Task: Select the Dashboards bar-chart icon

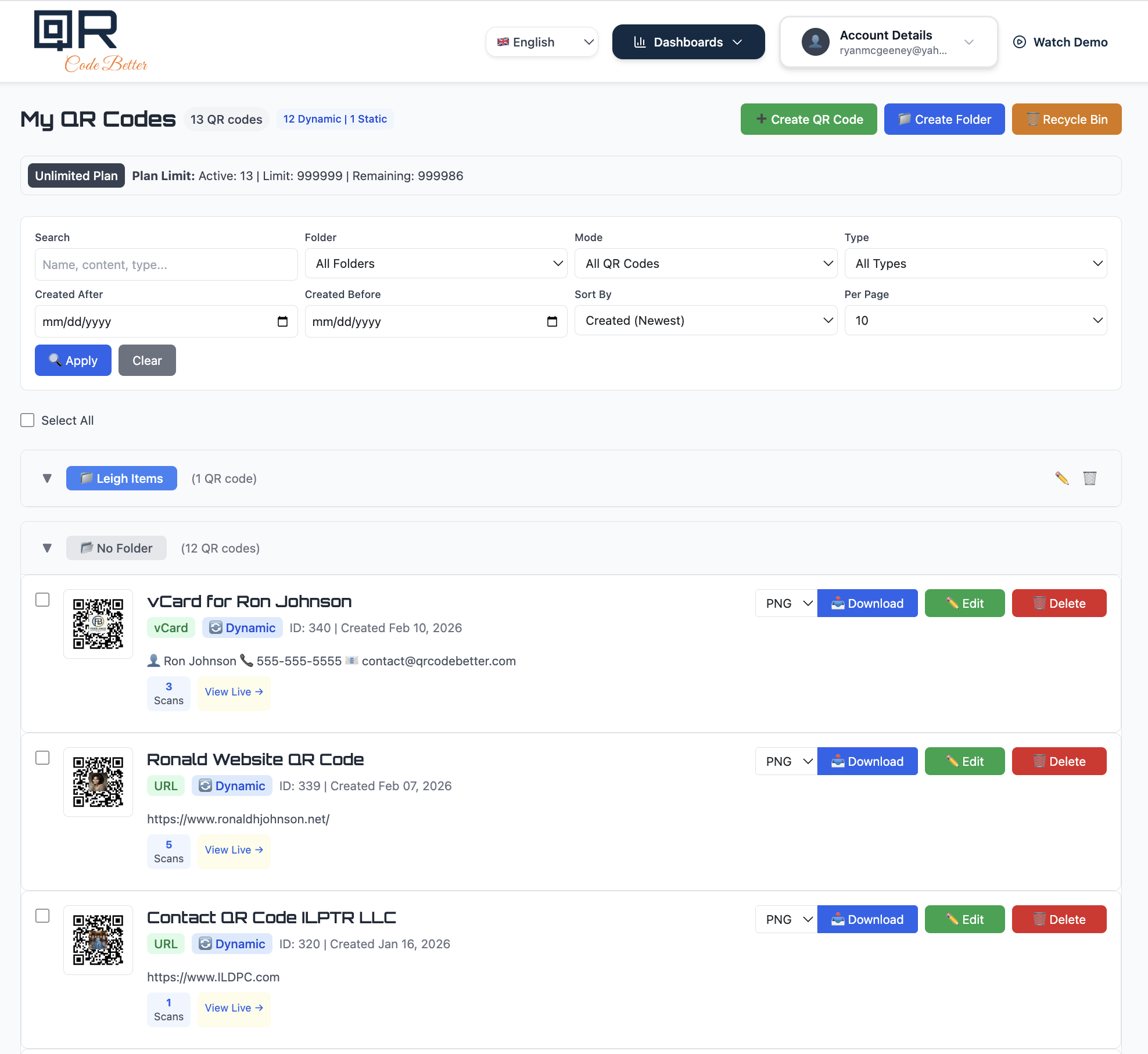Action: pos(640,42)
